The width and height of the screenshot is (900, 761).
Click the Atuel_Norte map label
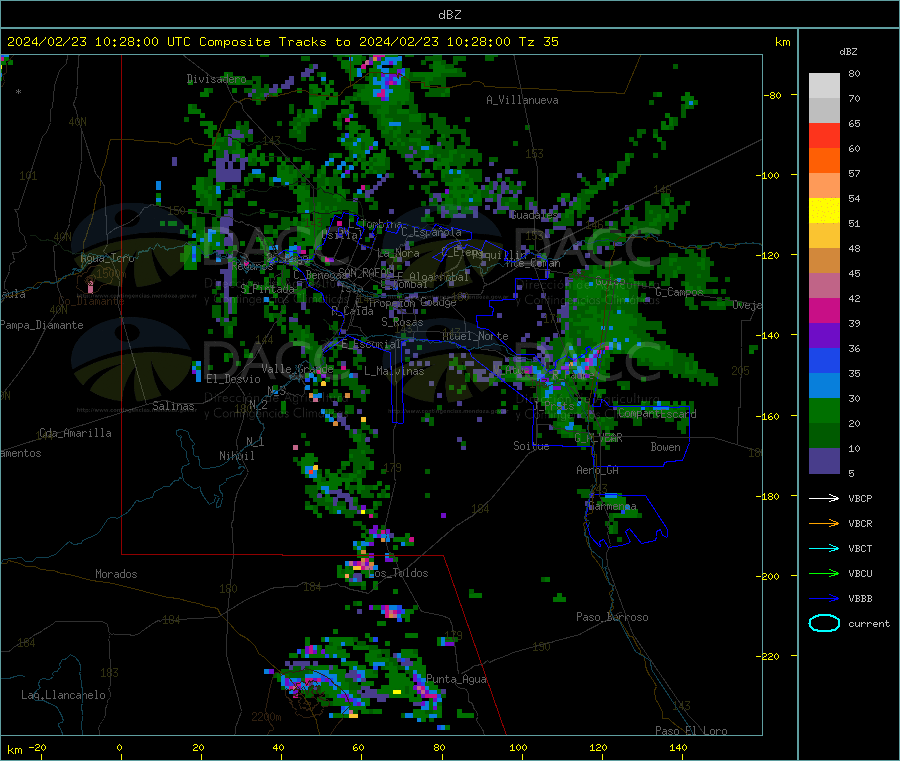click(475, 336)
